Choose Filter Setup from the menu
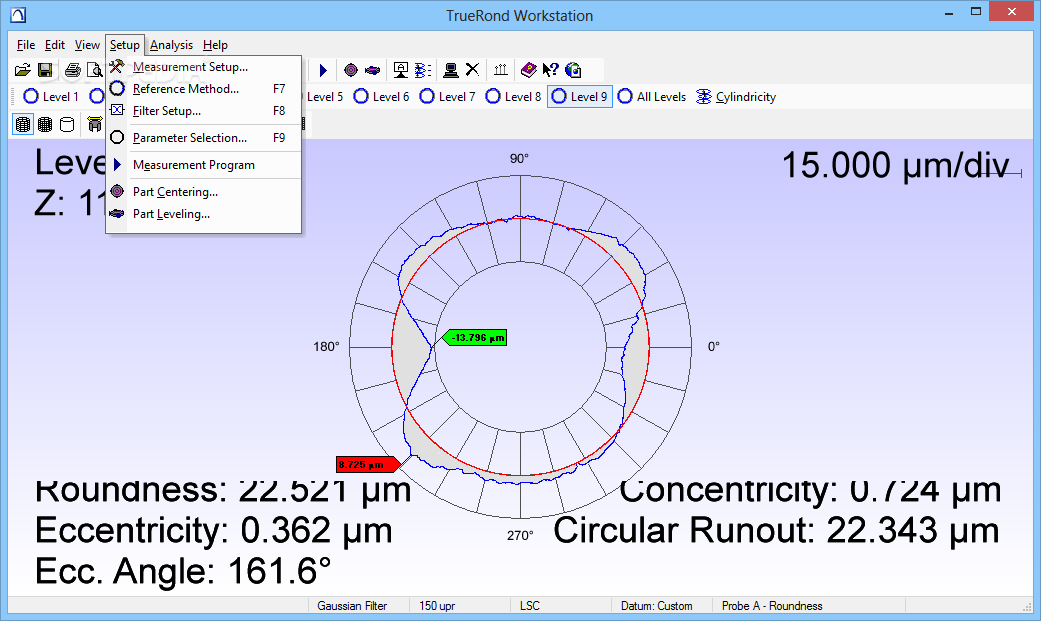The width and height of the screenshot is (1041, 621). pyautogui.click(x=204, y=111)
